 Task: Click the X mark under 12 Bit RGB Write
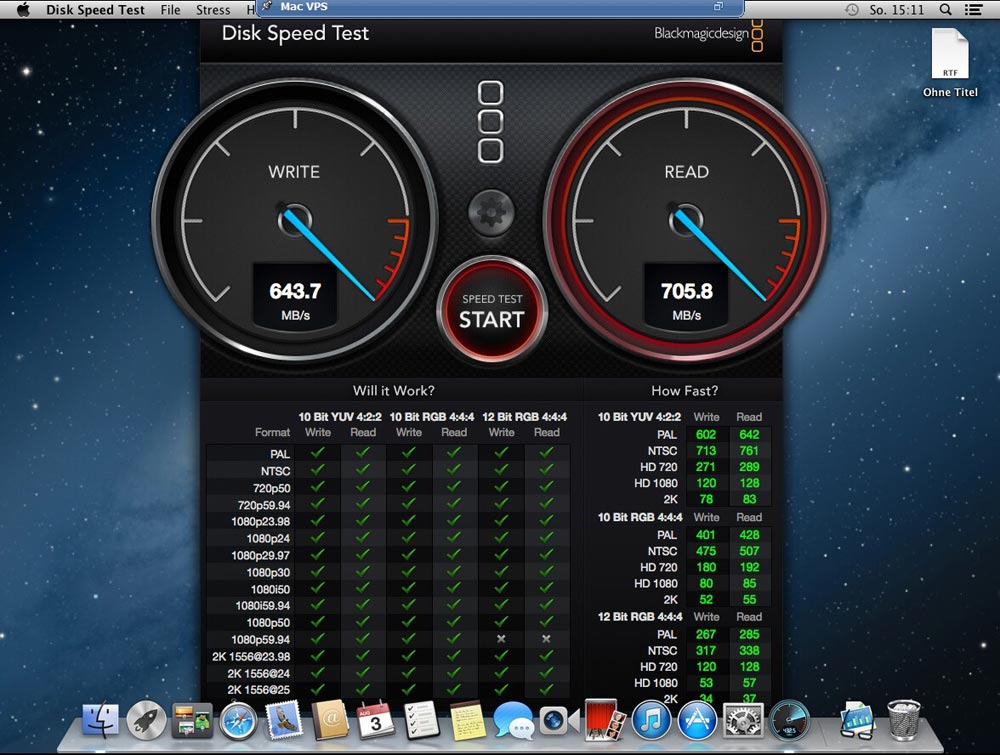501,638
